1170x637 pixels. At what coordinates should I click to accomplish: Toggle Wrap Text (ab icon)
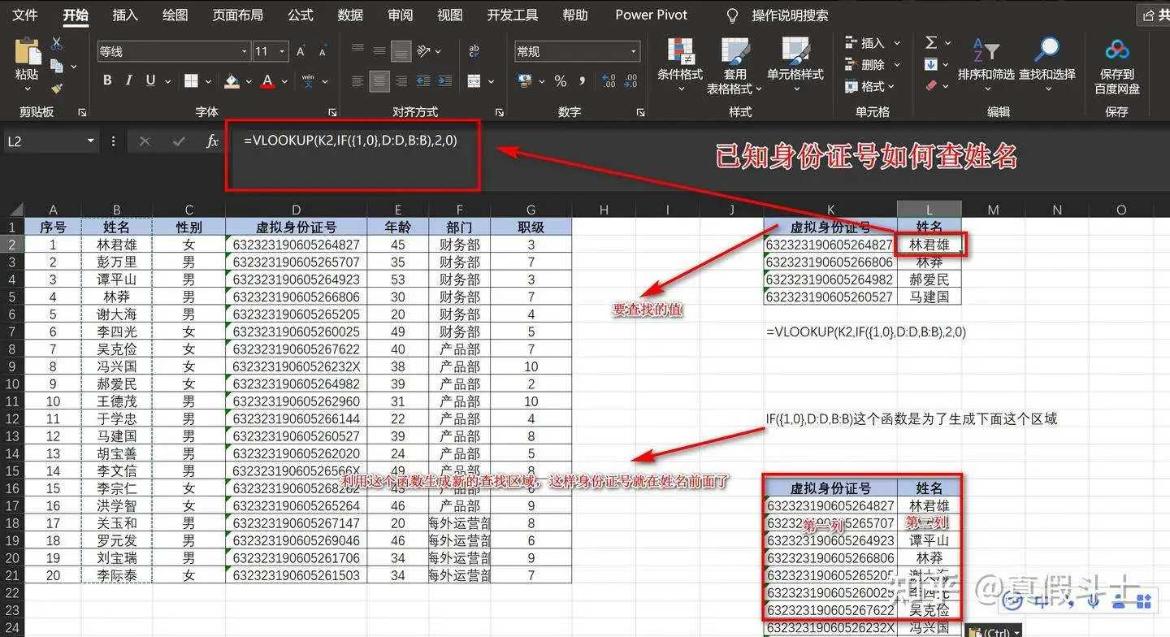click(474, 51)
